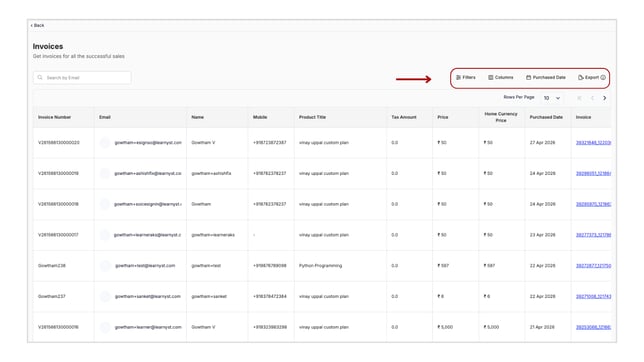Click the name gowtham+sanket
The height and width of the screenshot is (362, 644).
209,297
